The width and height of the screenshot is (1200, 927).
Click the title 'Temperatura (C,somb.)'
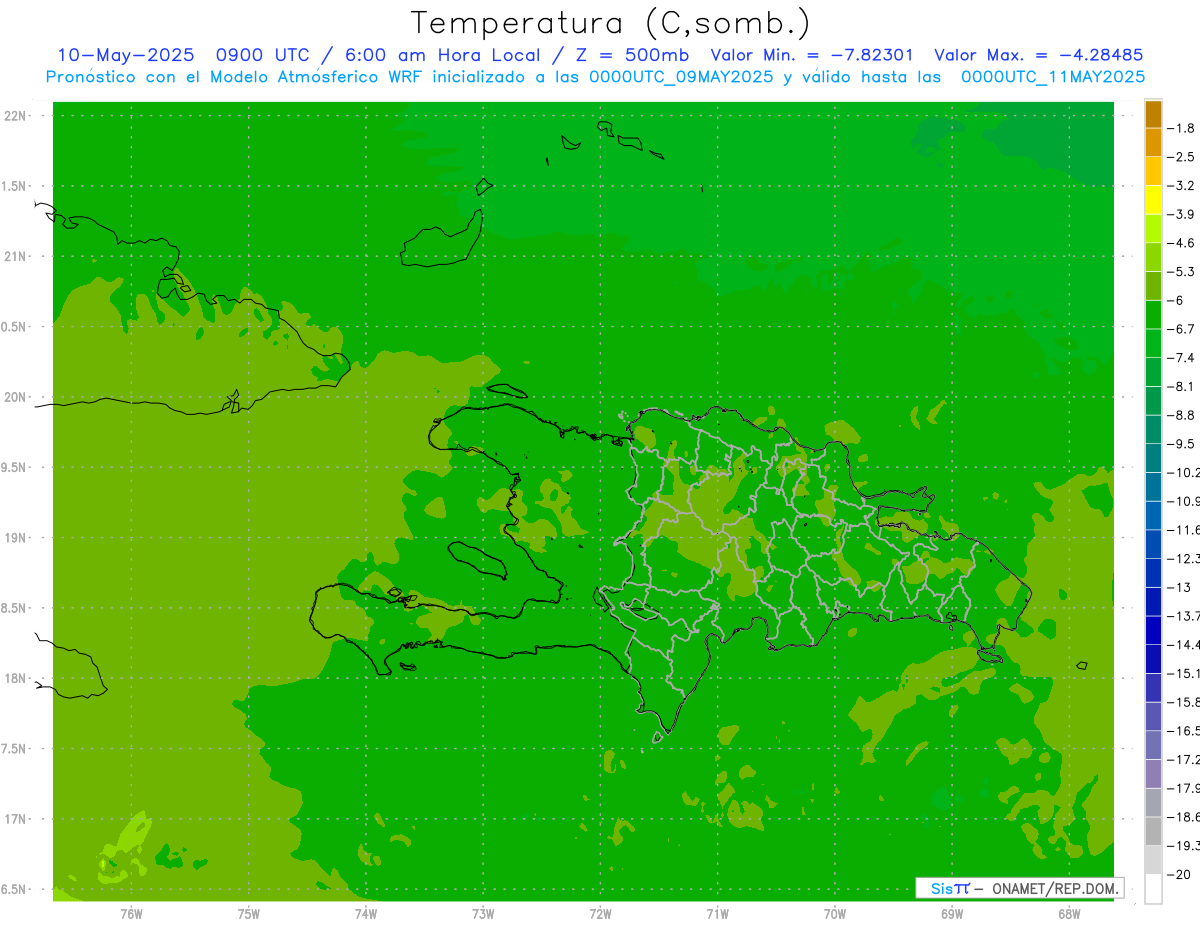pyautogui.click(x=611, y=23)
